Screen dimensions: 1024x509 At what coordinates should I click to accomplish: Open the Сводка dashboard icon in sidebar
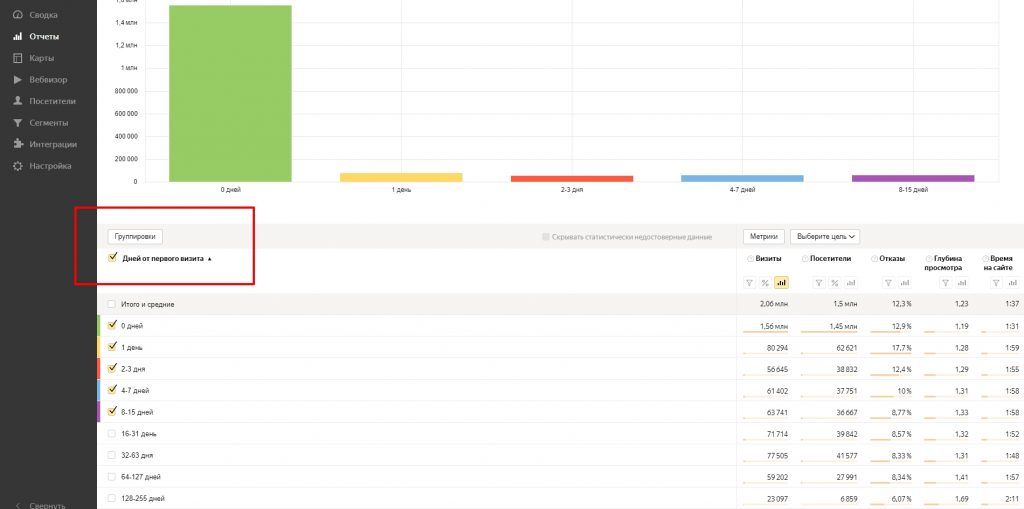click(17, 15)
